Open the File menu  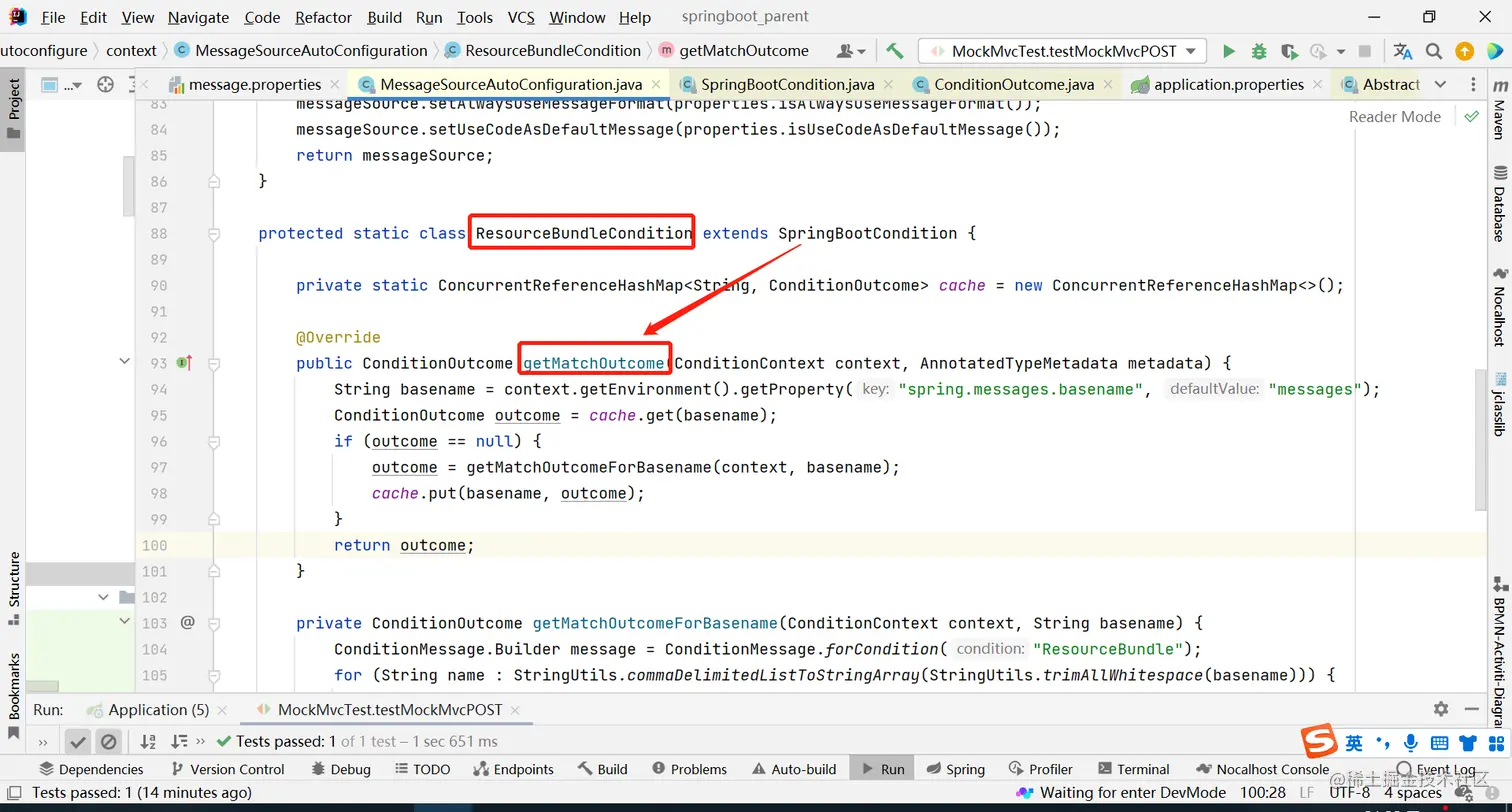tap(53, 17)
